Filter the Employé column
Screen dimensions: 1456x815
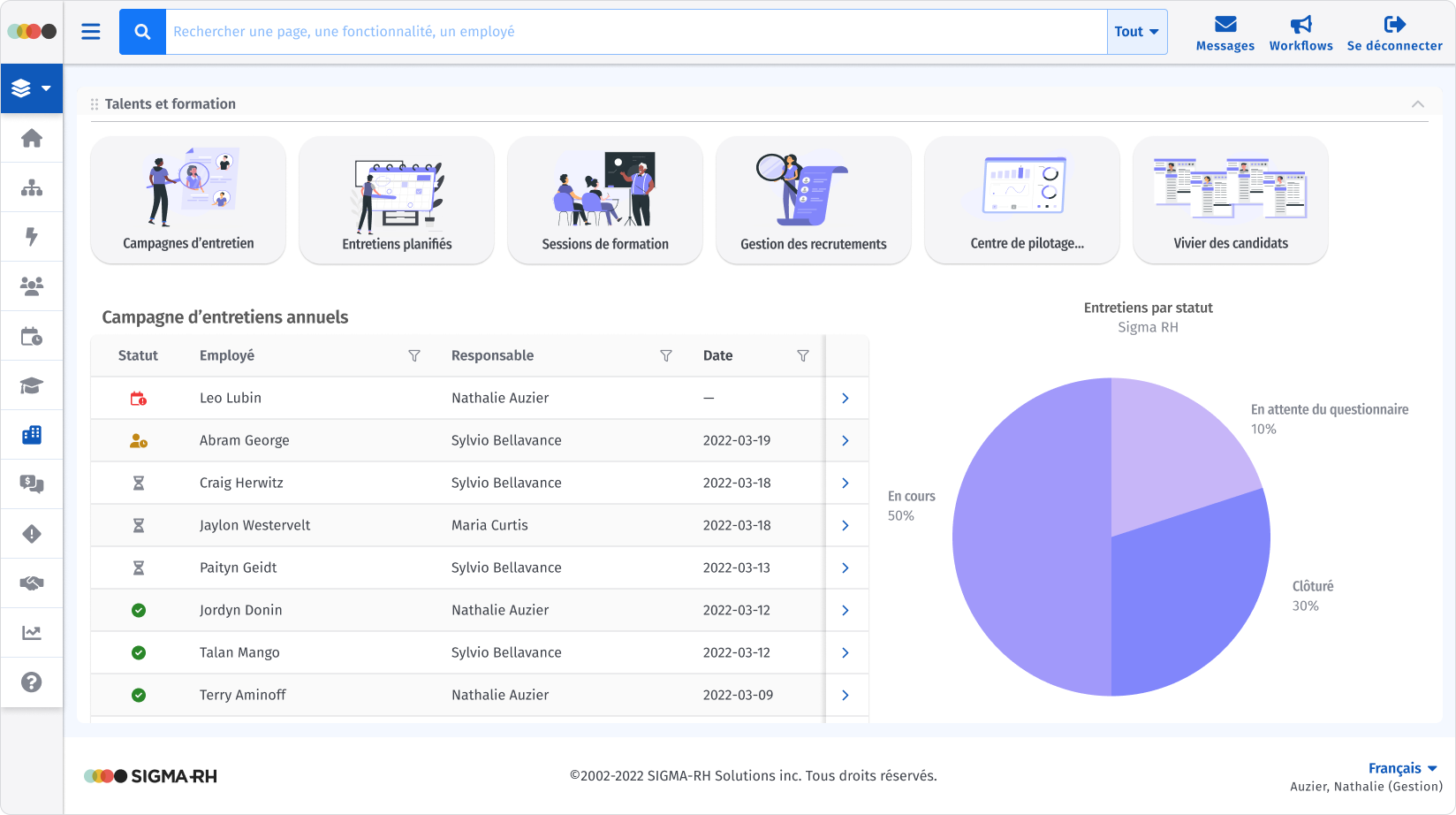[414, 355]
